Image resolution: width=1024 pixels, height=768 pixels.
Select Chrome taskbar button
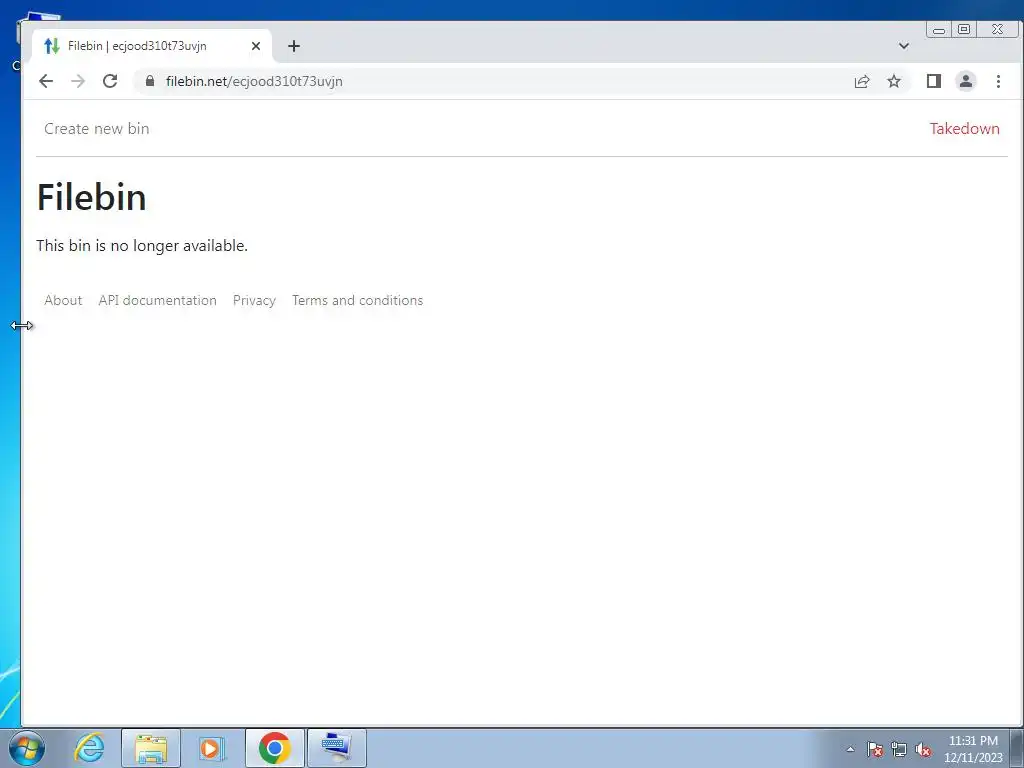pos(274,748)
